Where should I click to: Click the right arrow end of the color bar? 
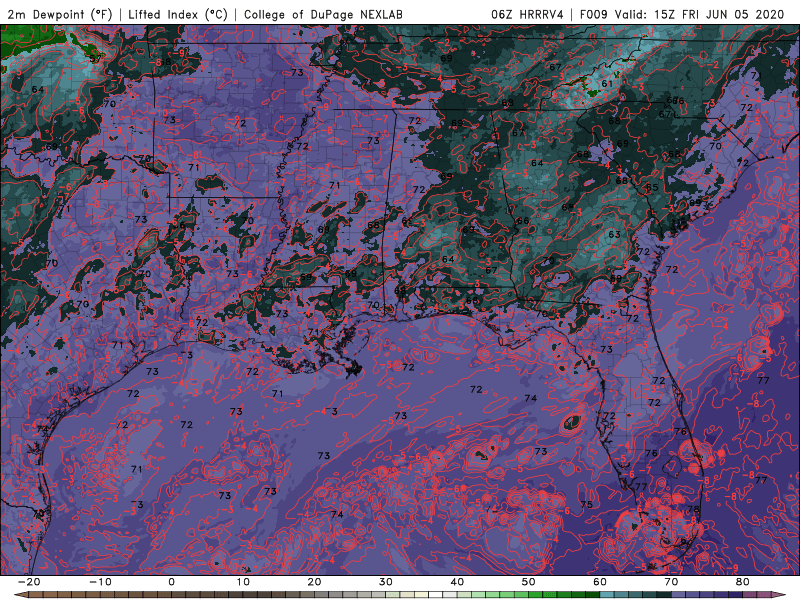[779, 595]
